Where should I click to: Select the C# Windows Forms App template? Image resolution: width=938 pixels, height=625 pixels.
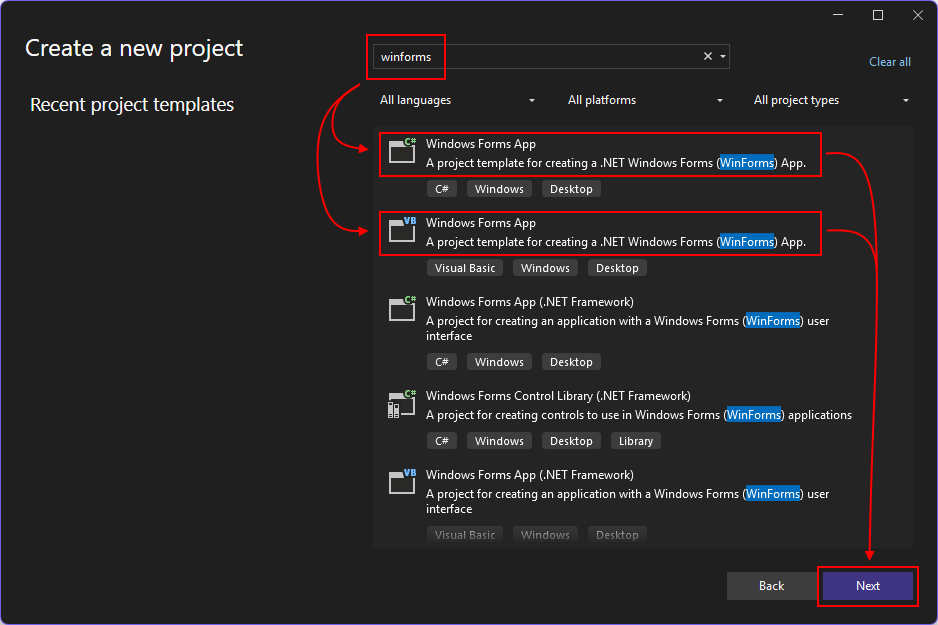(600, 152)
